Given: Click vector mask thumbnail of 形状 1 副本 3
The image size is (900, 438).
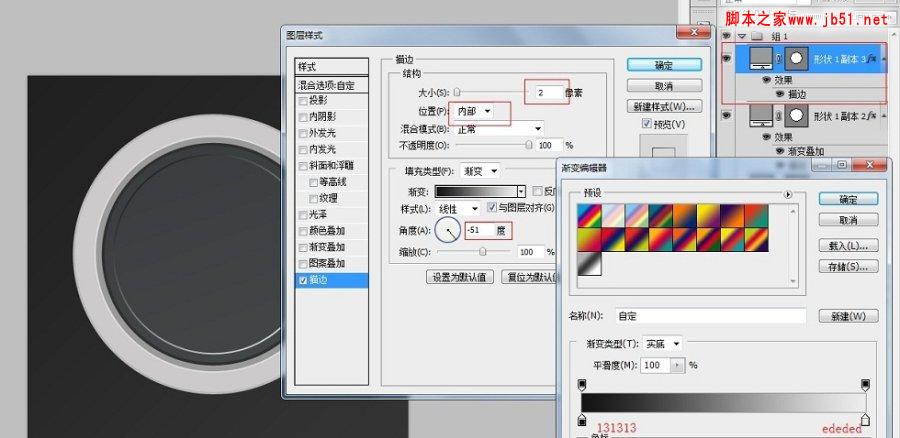Looking at the screenshot, I should click(x=796, y=59).
